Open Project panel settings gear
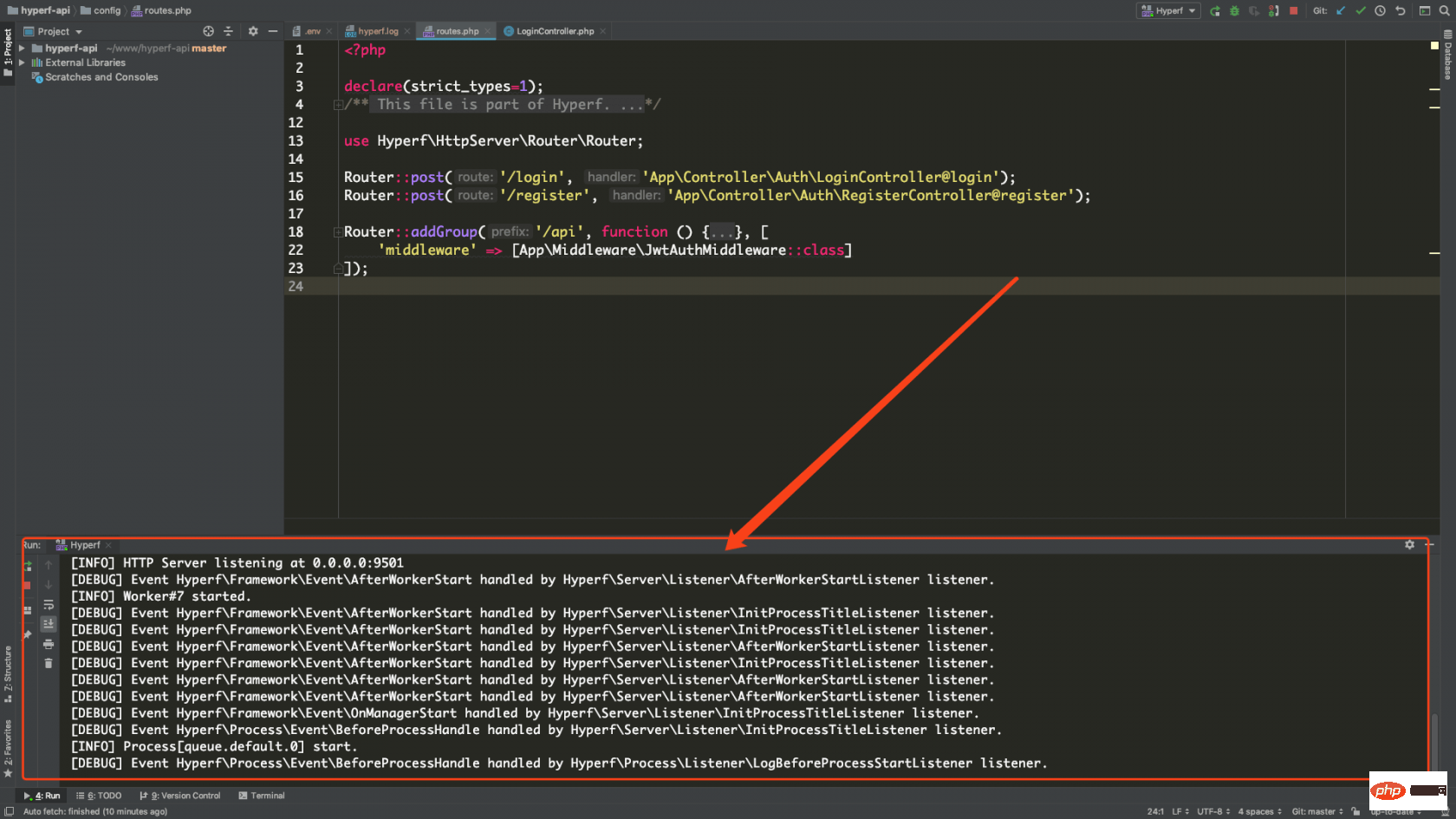This screenshot has width=1456, height=819. click(x=253, y=31)
